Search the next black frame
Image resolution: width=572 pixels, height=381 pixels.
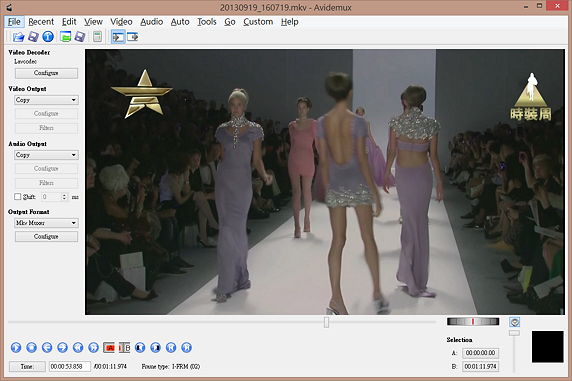155,347
